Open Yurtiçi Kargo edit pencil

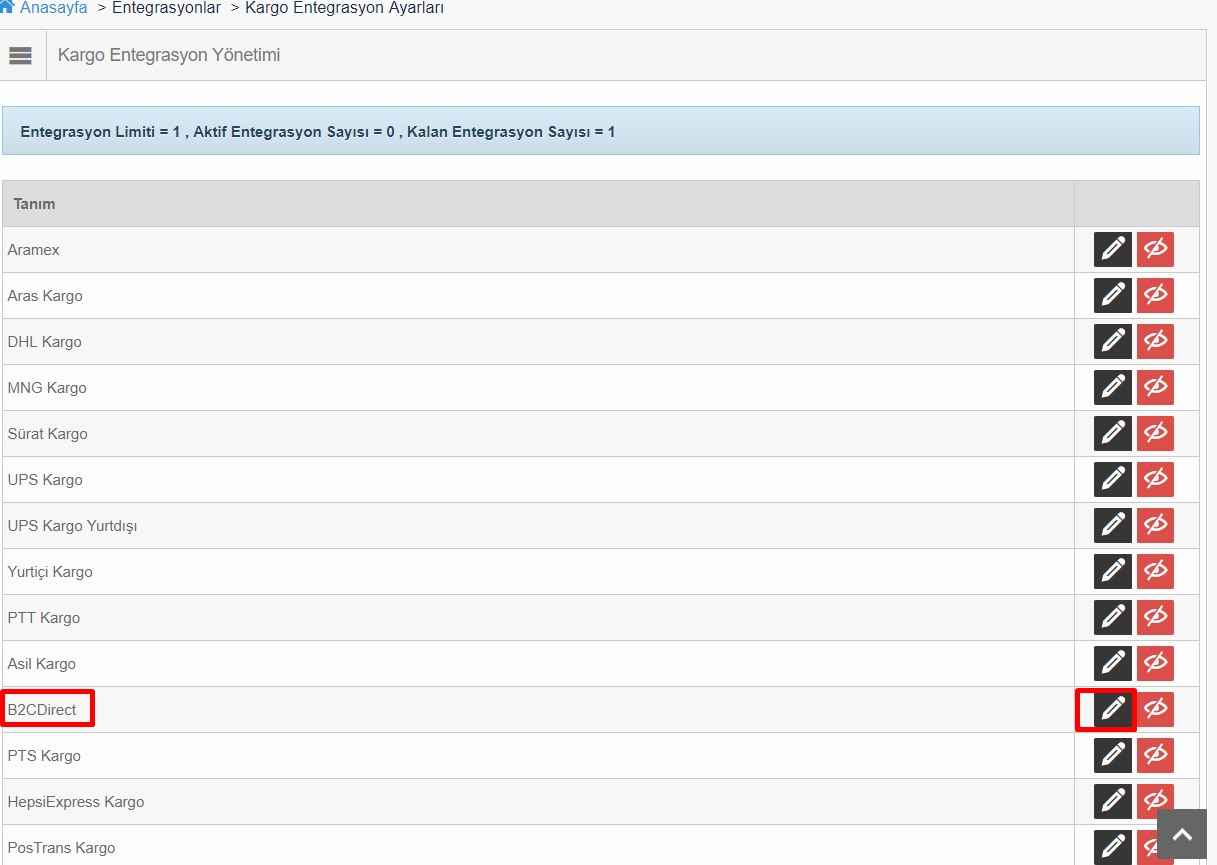click(x=1113, y=572)
